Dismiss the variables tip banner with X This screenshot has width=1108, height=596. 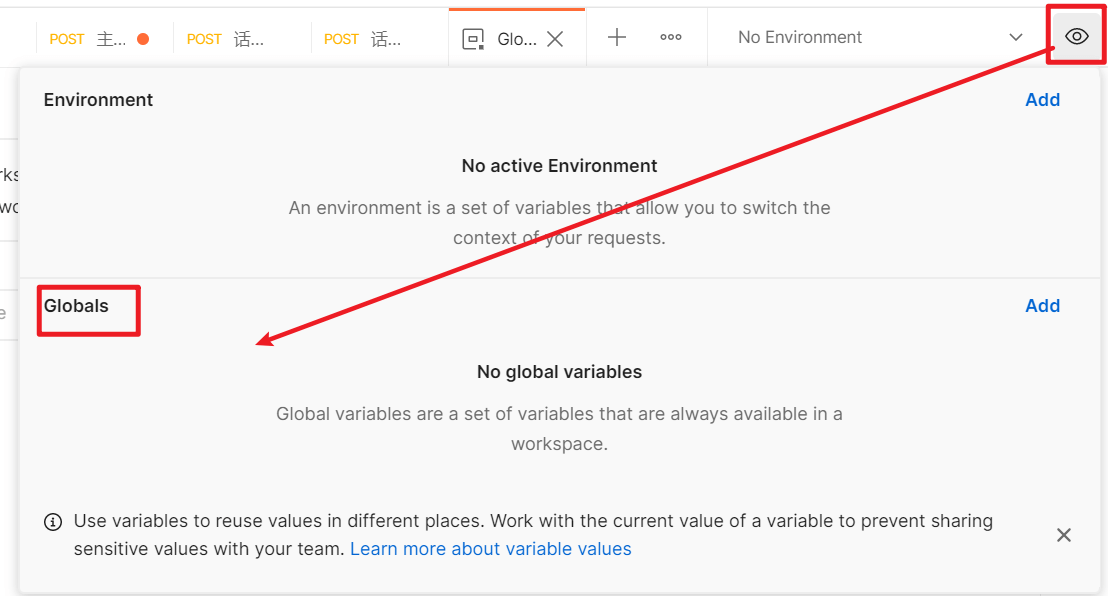1064,535
